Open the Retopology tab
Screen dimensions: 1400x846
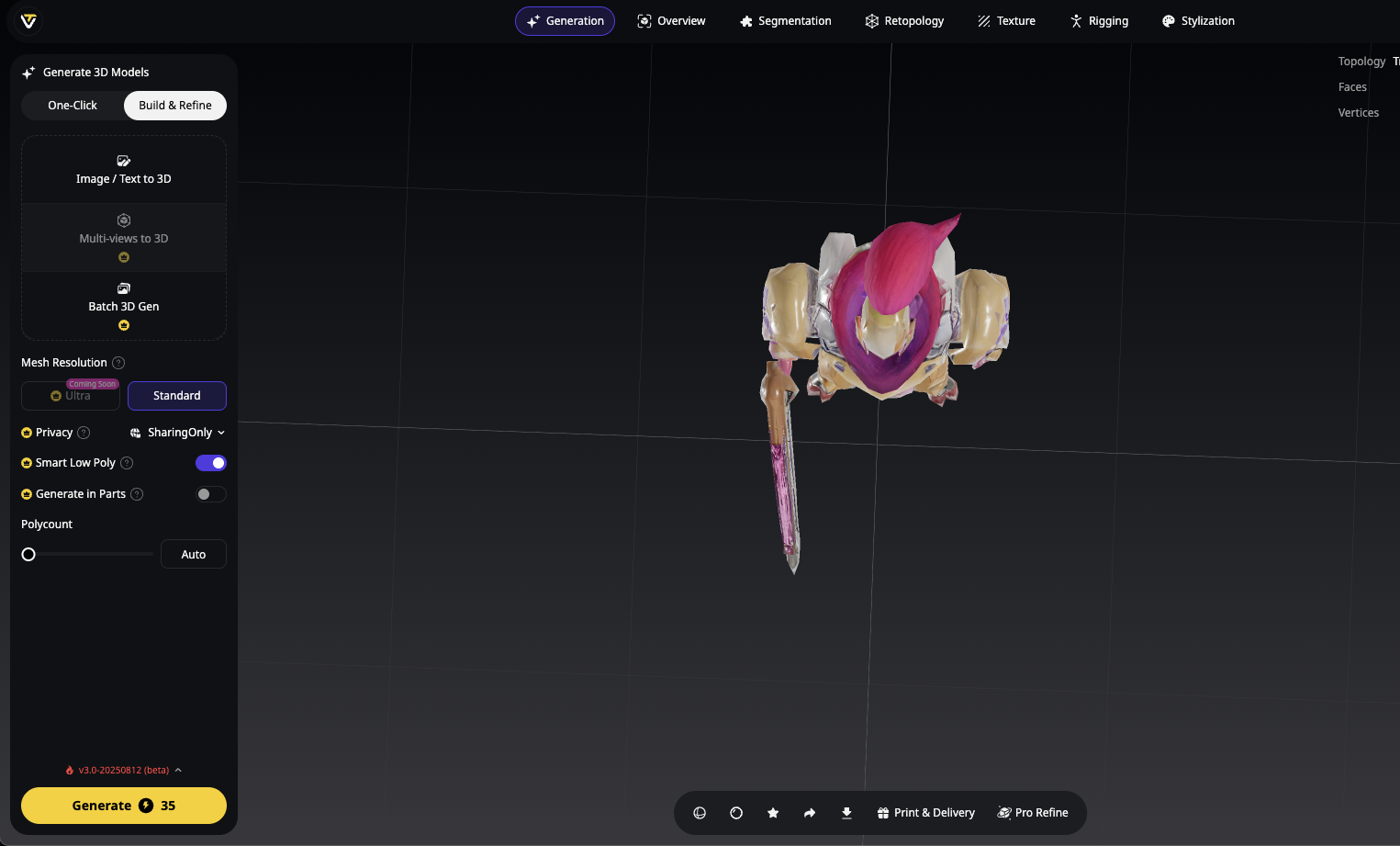click(x=904, y=21)
